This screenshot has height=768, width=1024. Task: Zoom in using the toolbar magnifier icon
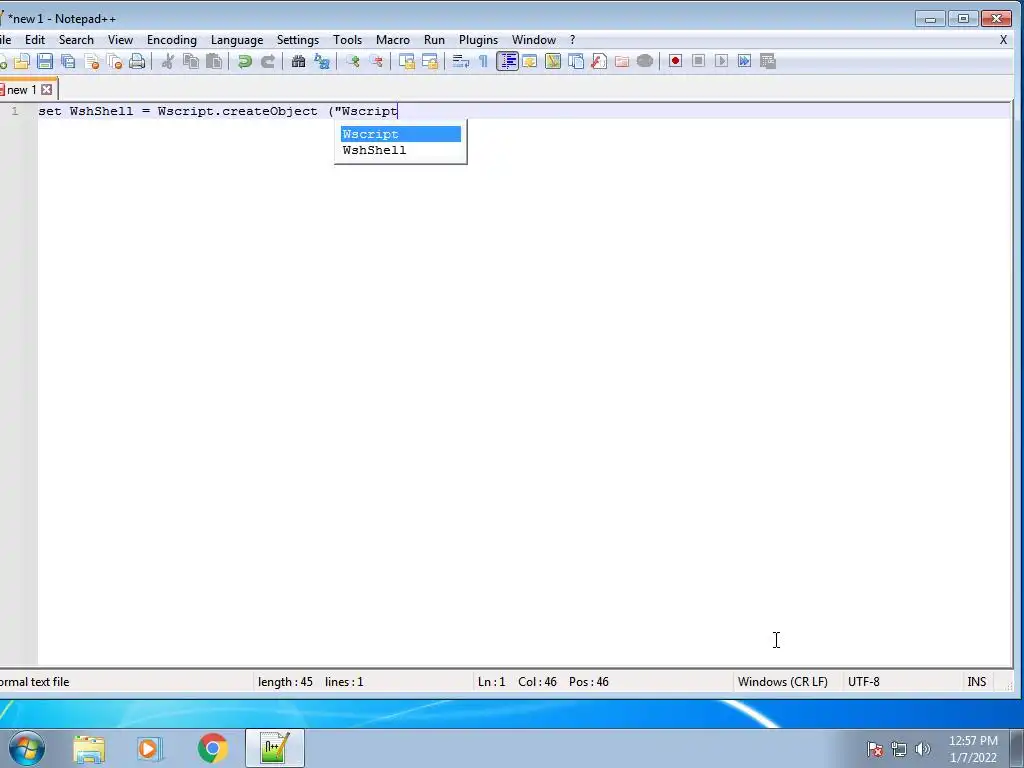[x=353, y=61]
